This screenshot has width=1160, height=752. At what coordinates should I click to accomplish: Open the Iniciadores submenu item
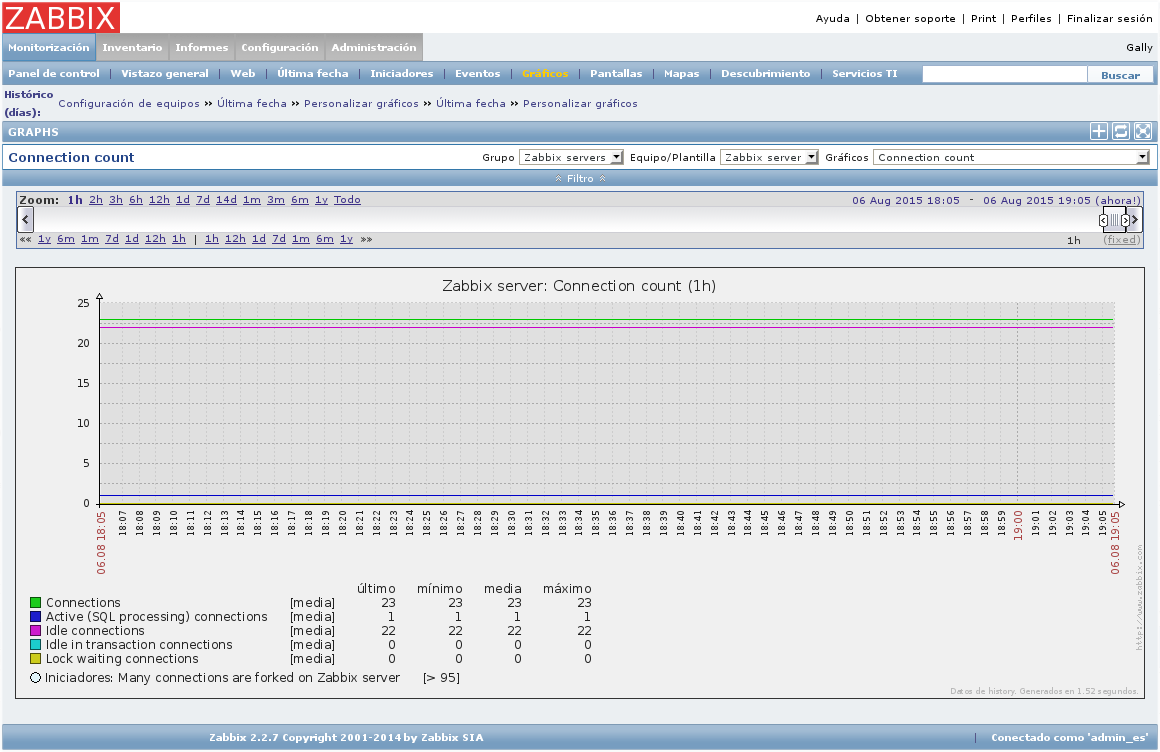click(402, 73)
